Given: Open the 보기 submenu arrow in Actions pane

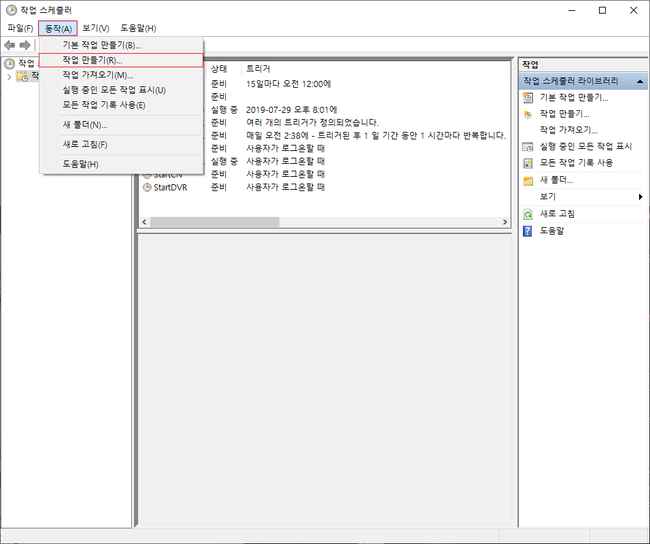Looking at the screenshot, I should pyautogui.click(x=640, y=197).
